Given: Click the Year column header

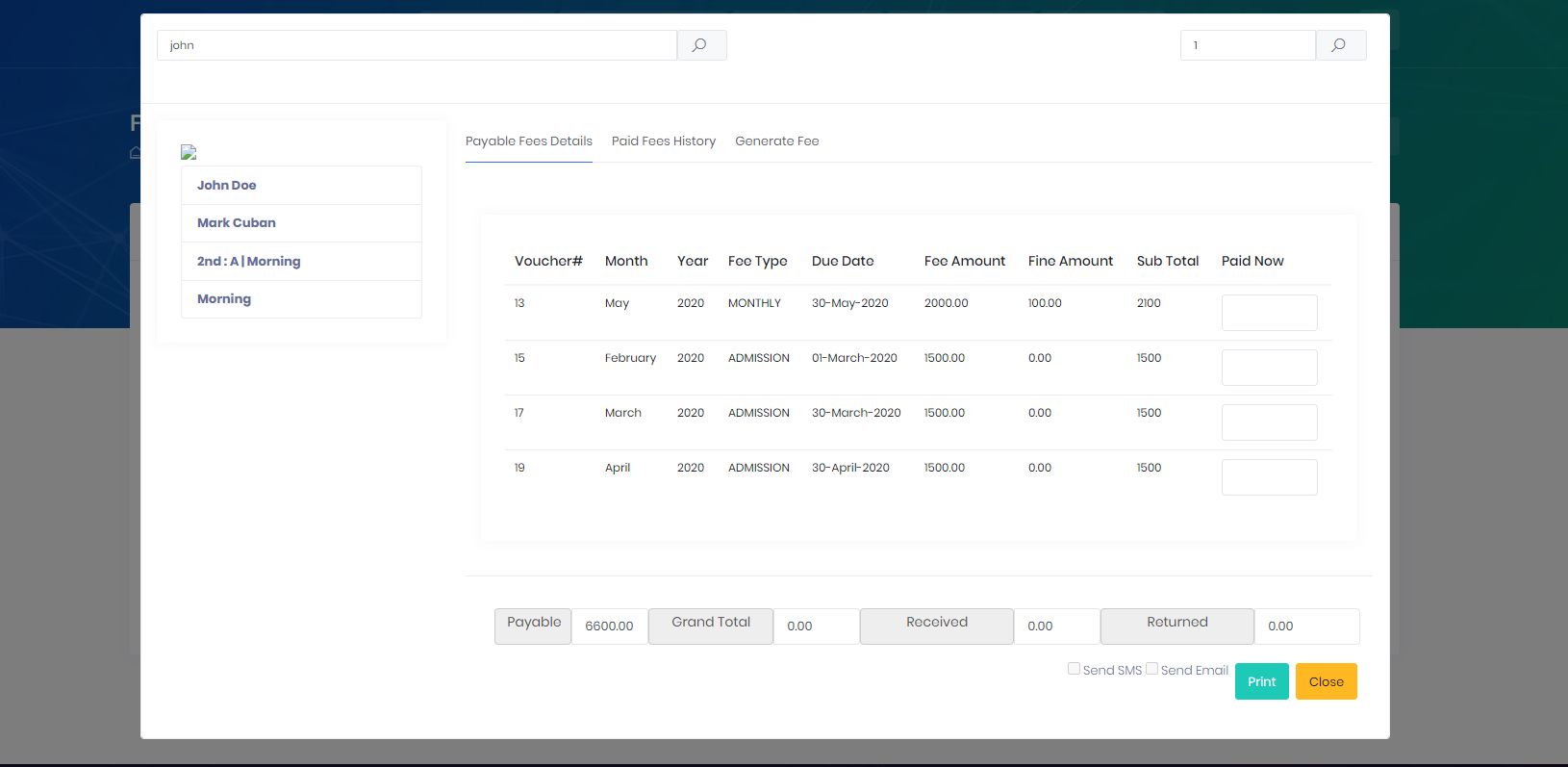Looking at the screenshot, I should point(693,261).
